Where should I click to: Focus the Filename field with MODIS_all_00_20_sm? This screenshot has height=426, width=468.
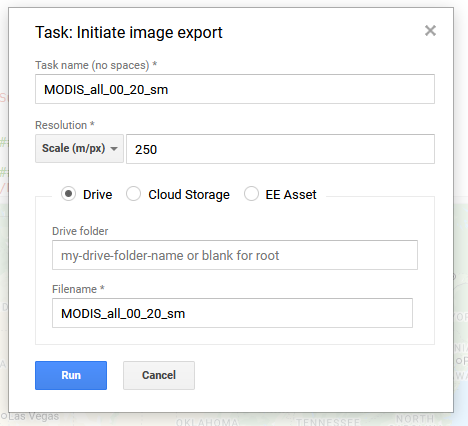232,313
